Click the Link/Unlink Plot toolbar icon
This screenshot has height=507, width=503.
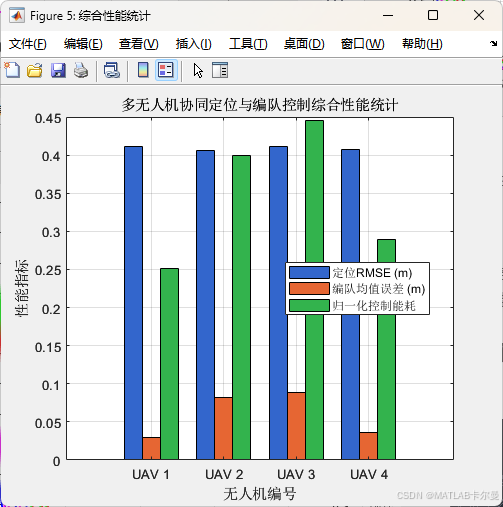pos(112,70)
